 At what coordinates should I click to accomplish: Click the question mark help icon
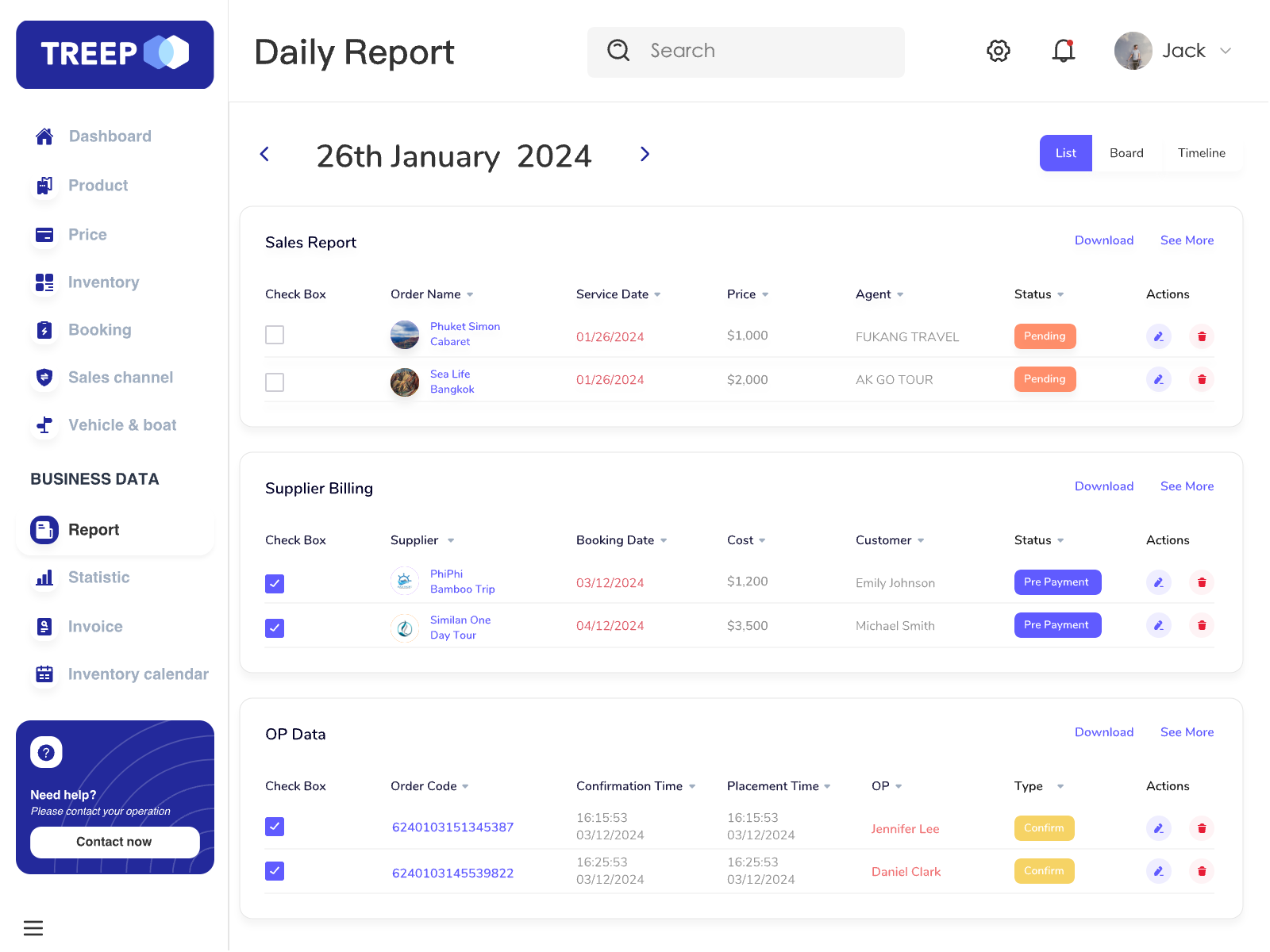pos(46,752)
